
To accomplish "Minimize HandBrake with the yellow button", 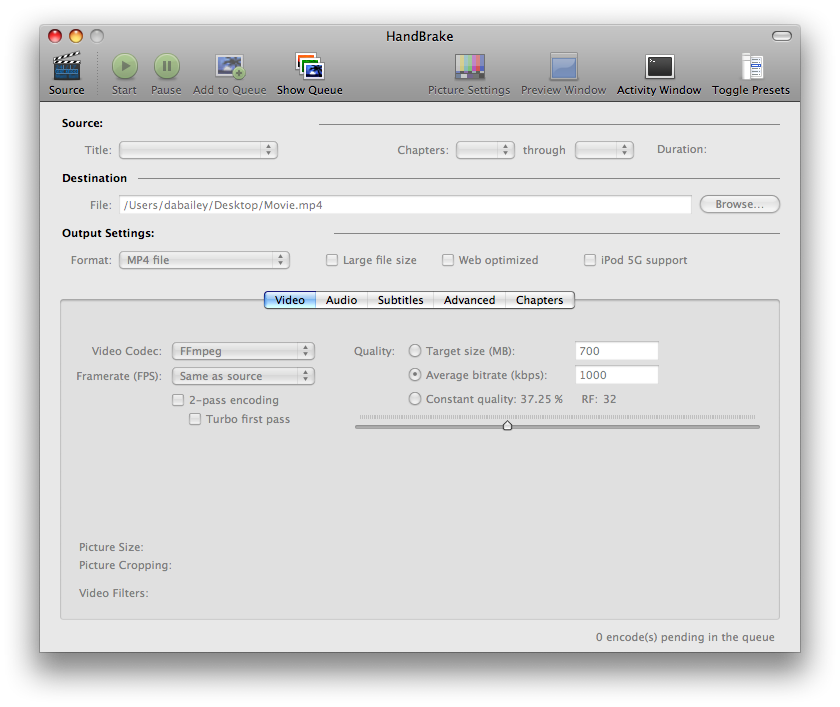I will [76, 36].
